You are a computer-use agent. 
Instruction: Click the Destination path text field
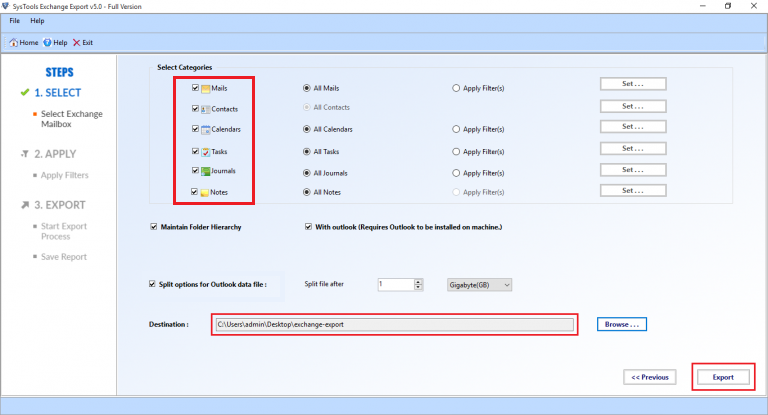click(394, 324)
